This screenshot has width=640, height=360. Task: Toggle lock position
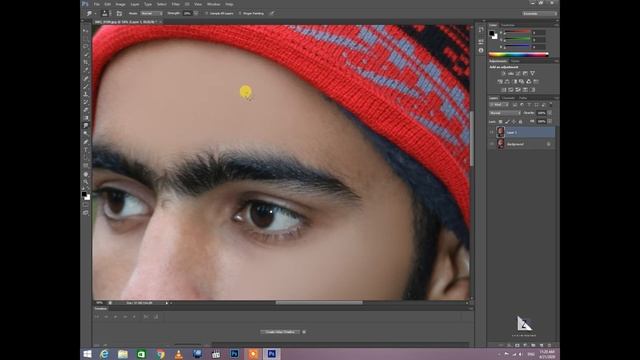(x=514, y=122)
